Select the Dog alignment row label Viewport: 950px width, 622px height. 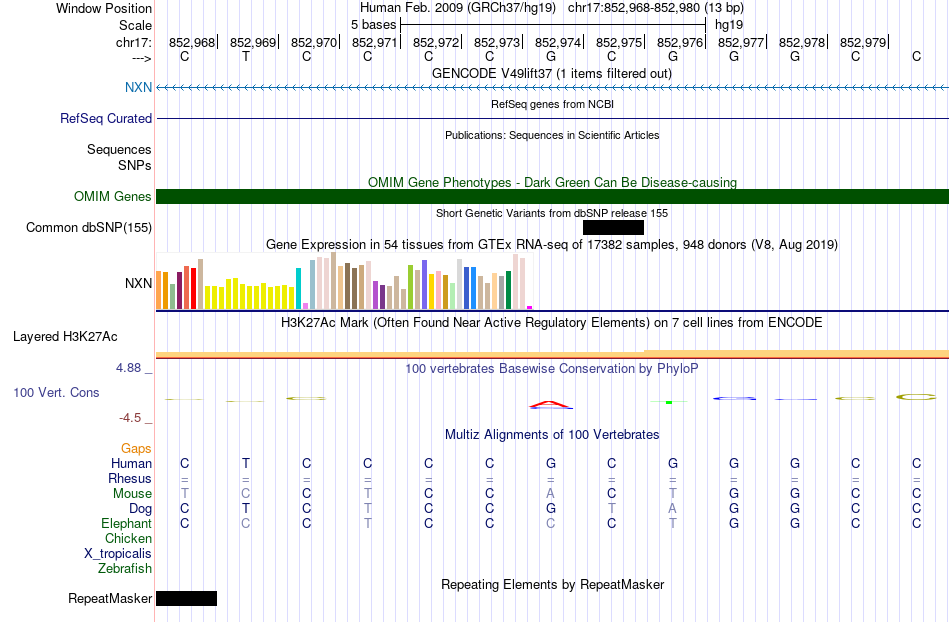[140, 509]
